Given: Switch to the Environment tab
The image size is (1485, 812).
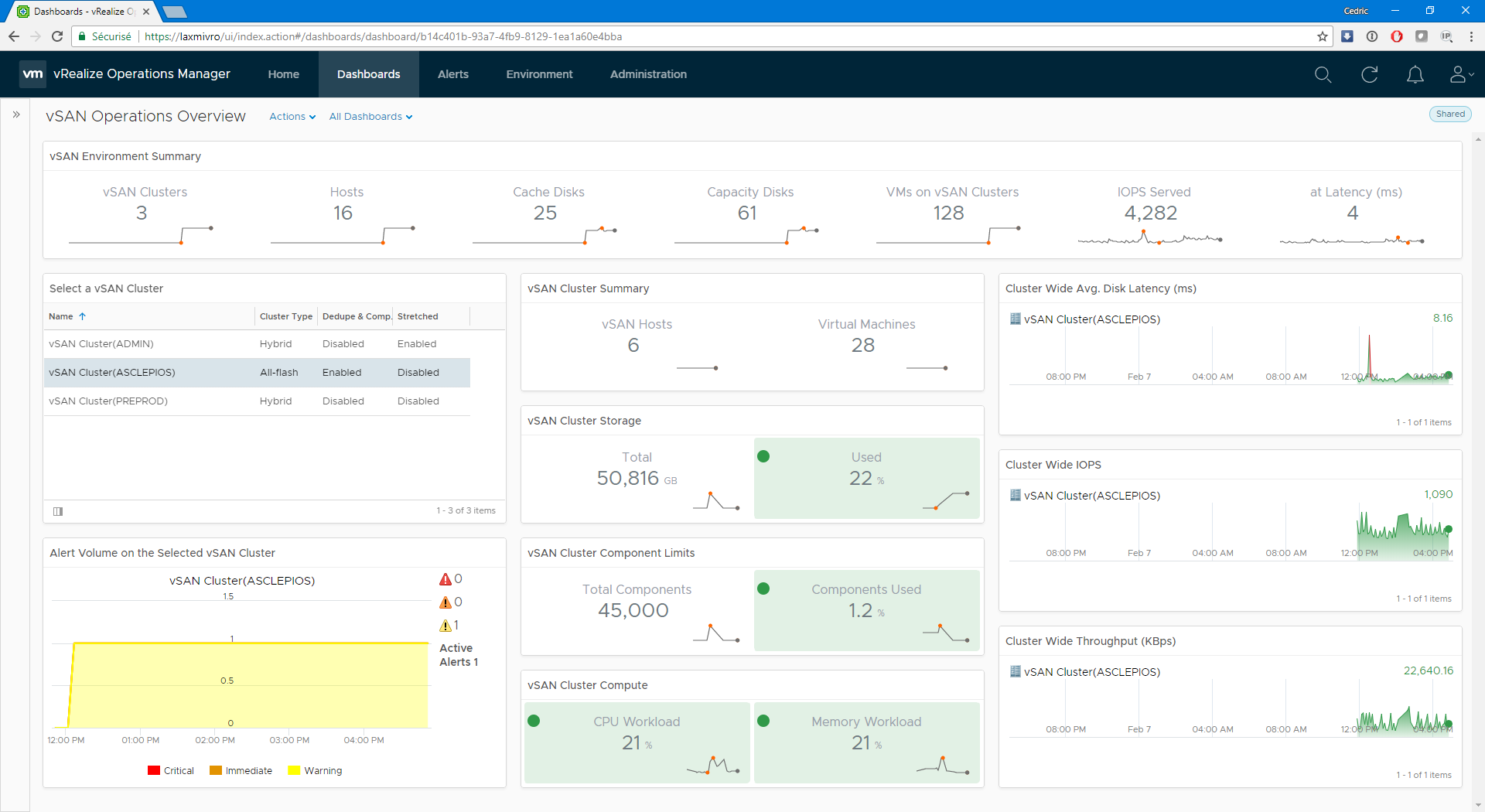Looking at the screenshot, I should coord(539,74).
